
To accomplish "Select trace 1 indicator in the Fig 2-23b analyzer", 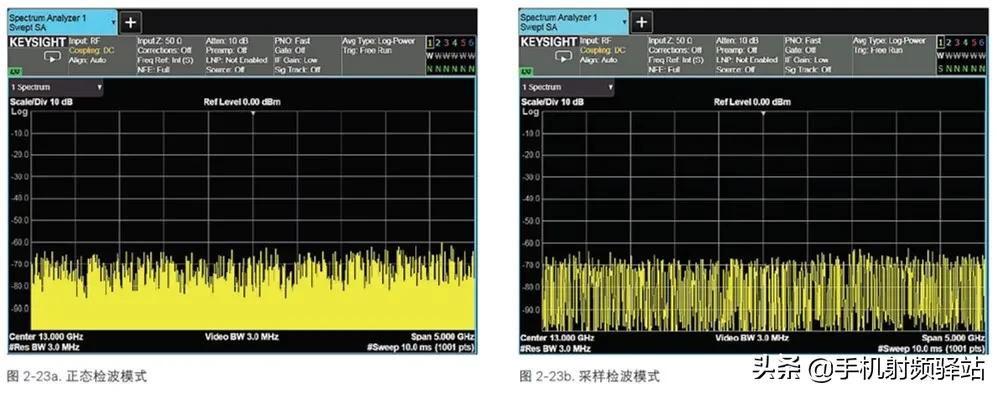I will (x=941, y=42).
